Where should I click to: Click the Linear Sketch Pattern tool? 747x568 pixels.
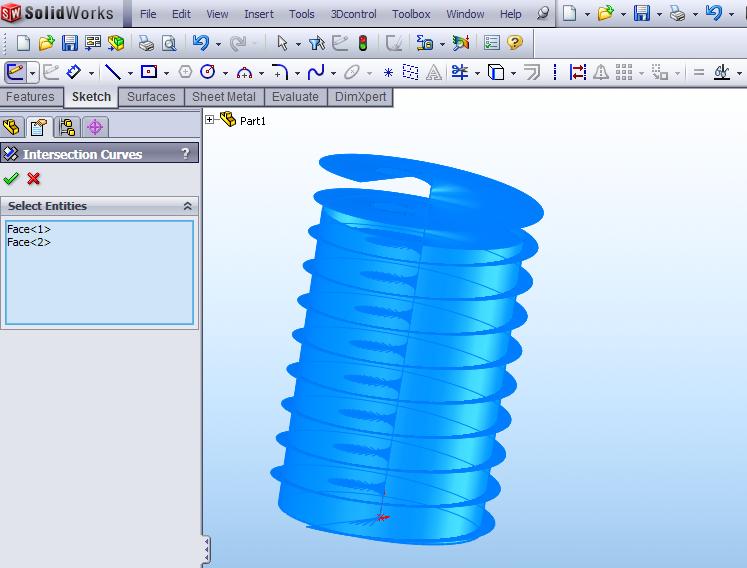(624, 72)
